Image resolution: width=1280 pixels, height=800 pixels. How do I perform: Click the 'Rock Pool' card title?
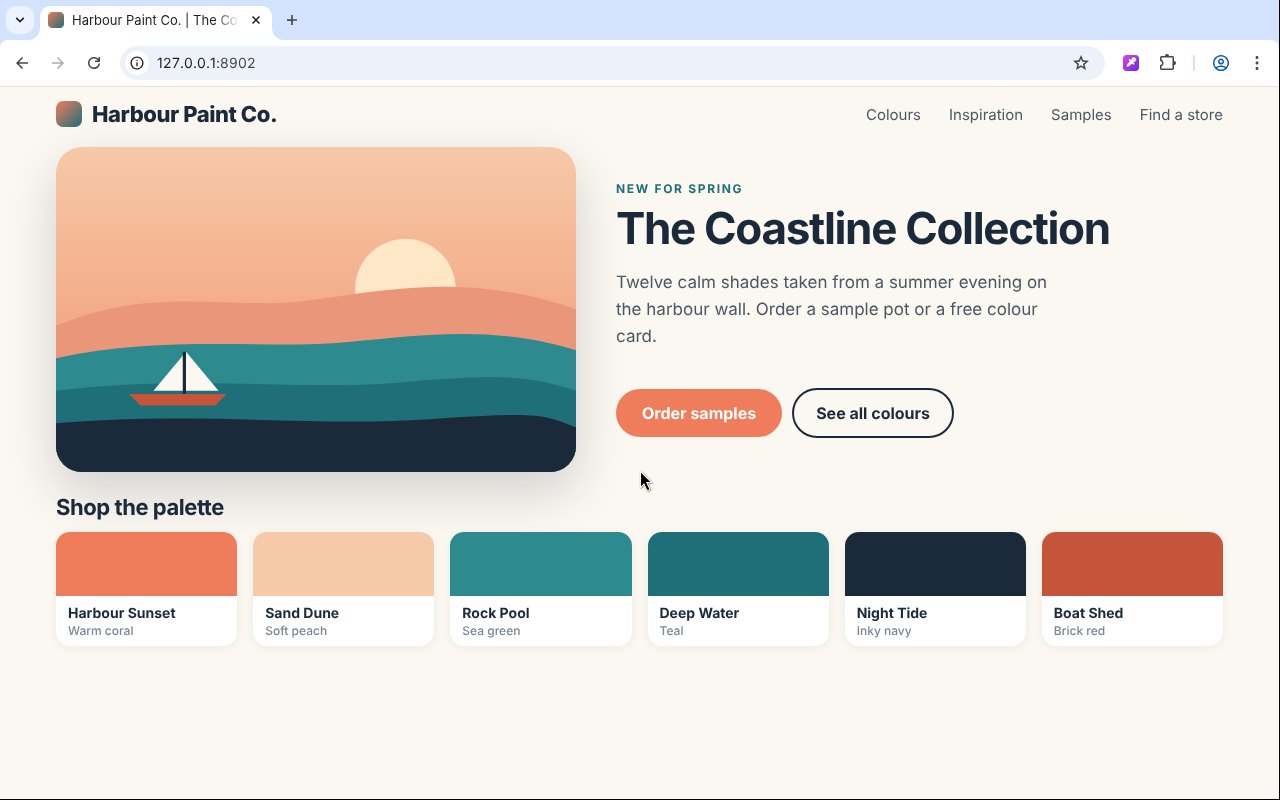[x=496, y=613]
